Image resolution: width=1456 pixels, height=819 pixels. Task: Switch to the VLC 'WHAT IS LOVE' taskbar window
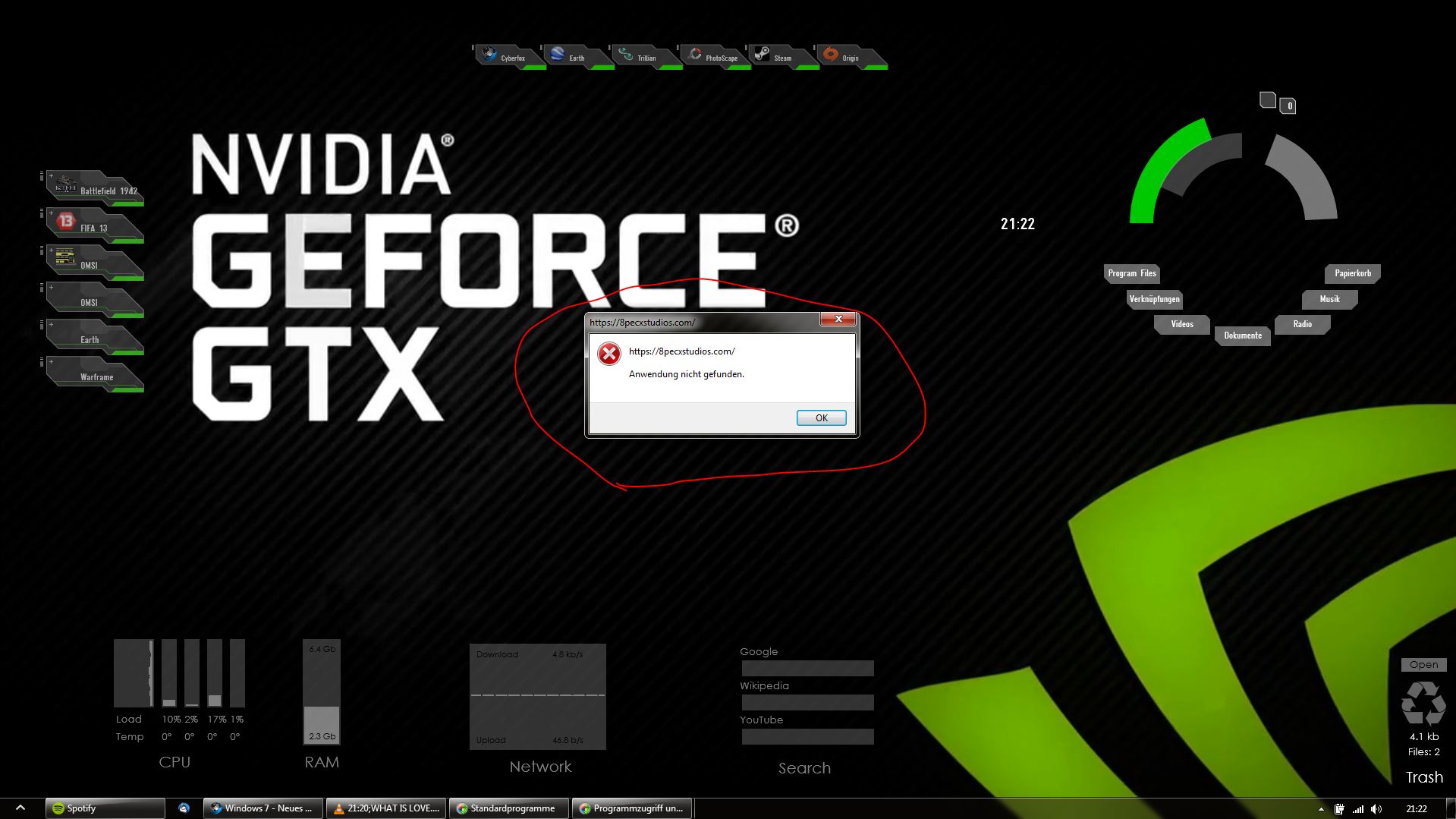pos(387,808)
